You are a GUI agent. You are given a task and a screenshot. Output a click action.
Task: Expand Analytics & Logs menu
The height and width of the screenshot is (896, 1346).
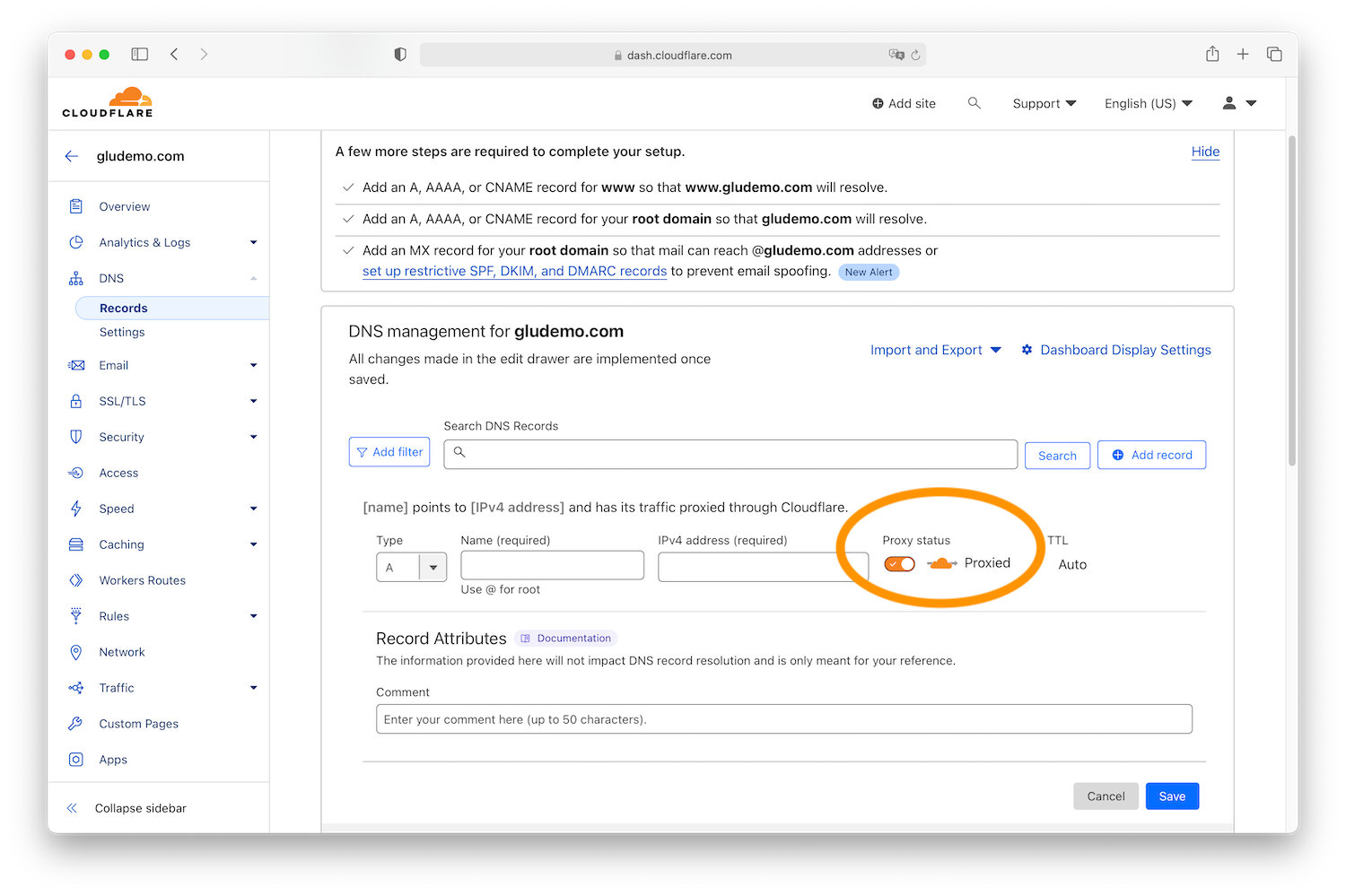tap(254, 242)
